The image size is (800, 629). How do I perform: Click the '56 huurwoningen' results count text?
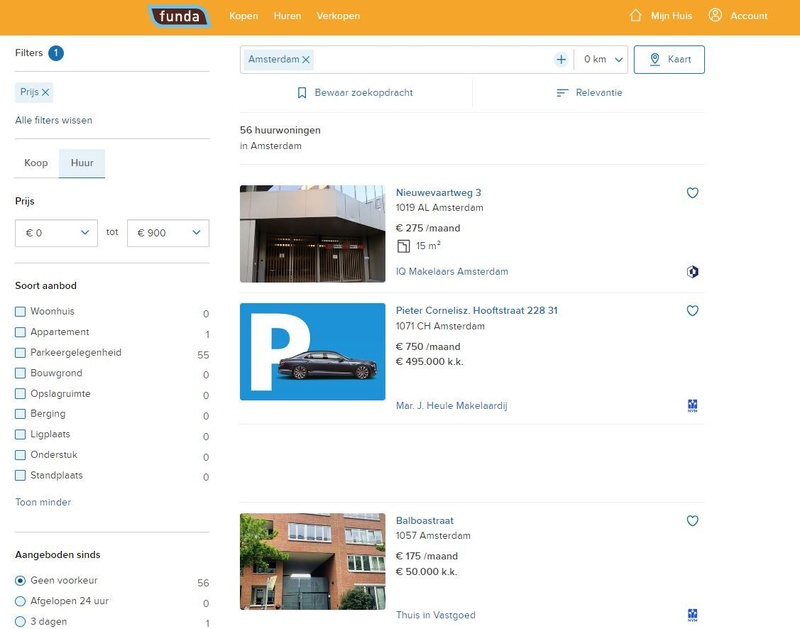tap(280, 131)
